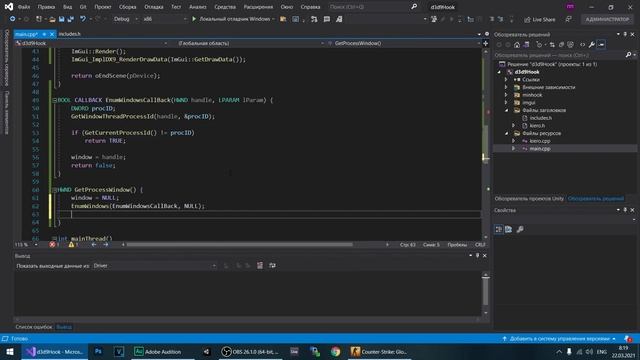The image size is (640, 360).
Task: Open the d3d9Hook project scope dropdown
Action: pos(91,43)
